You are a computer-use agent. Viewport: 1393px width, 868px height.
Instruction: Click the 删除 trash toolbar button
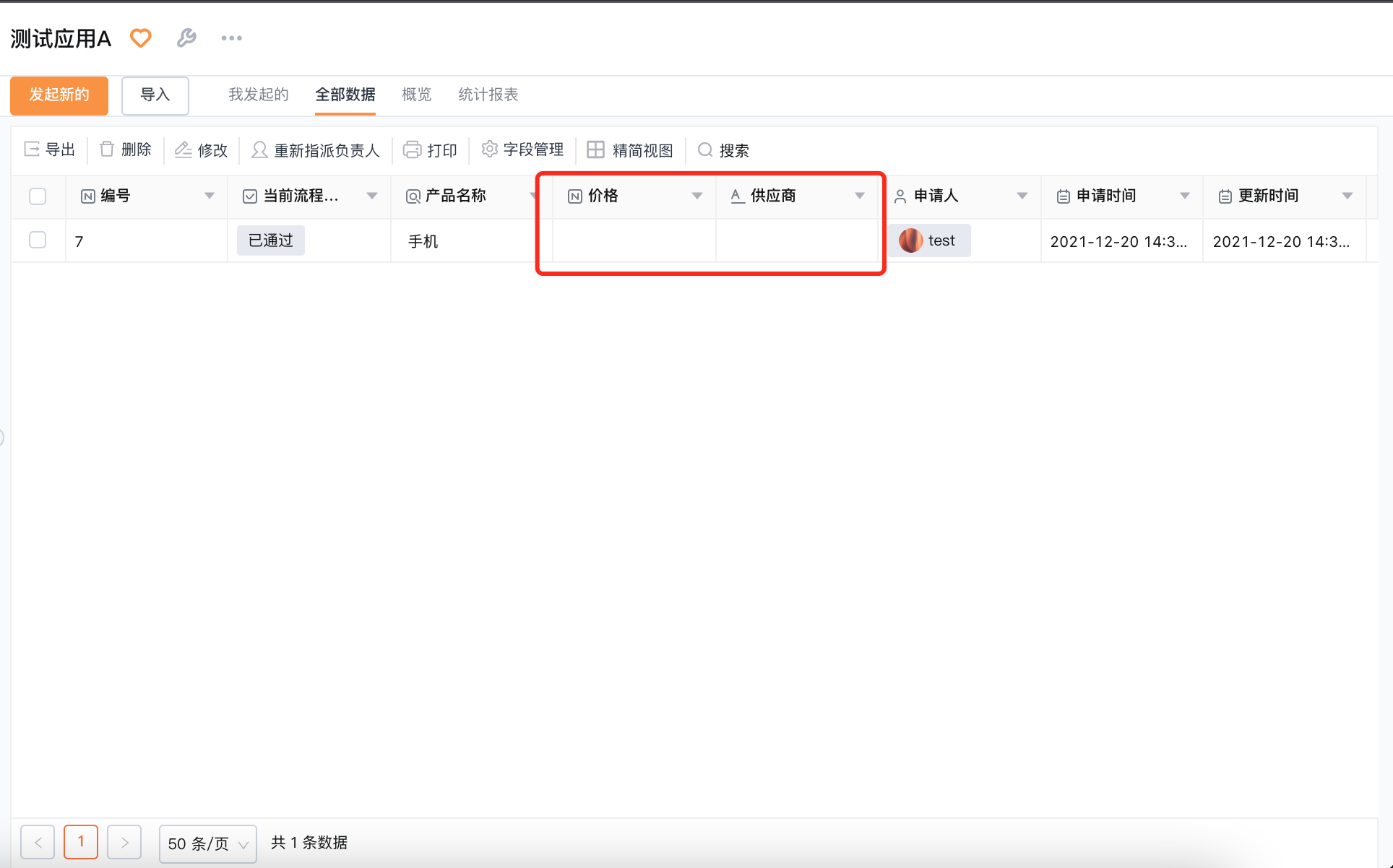(126, 149)
